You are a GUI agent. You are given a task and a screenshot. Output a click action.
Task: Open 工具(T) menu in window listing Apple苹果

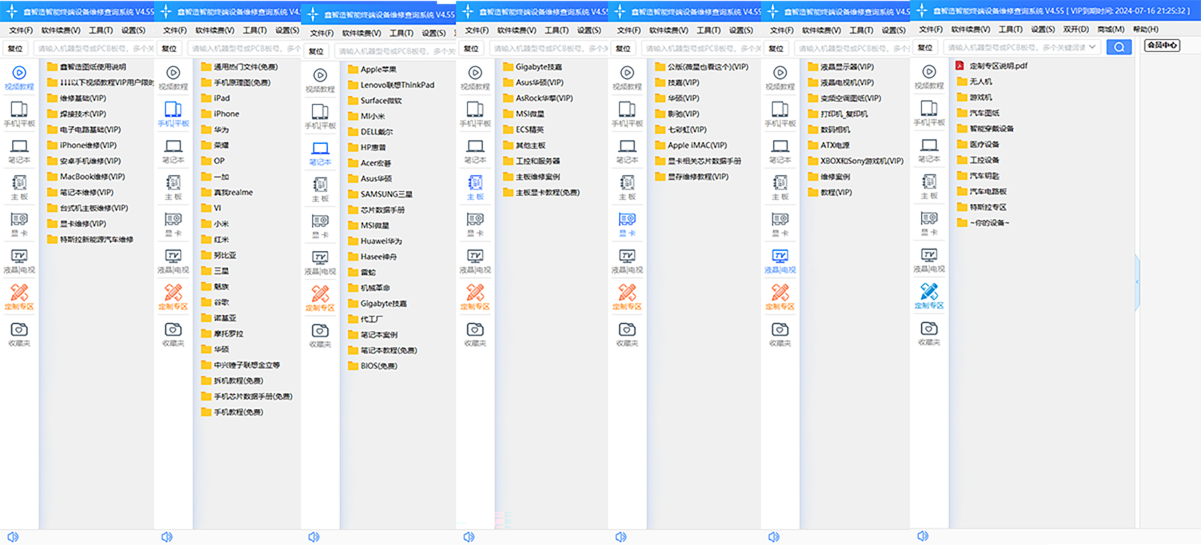pos(401,32)
